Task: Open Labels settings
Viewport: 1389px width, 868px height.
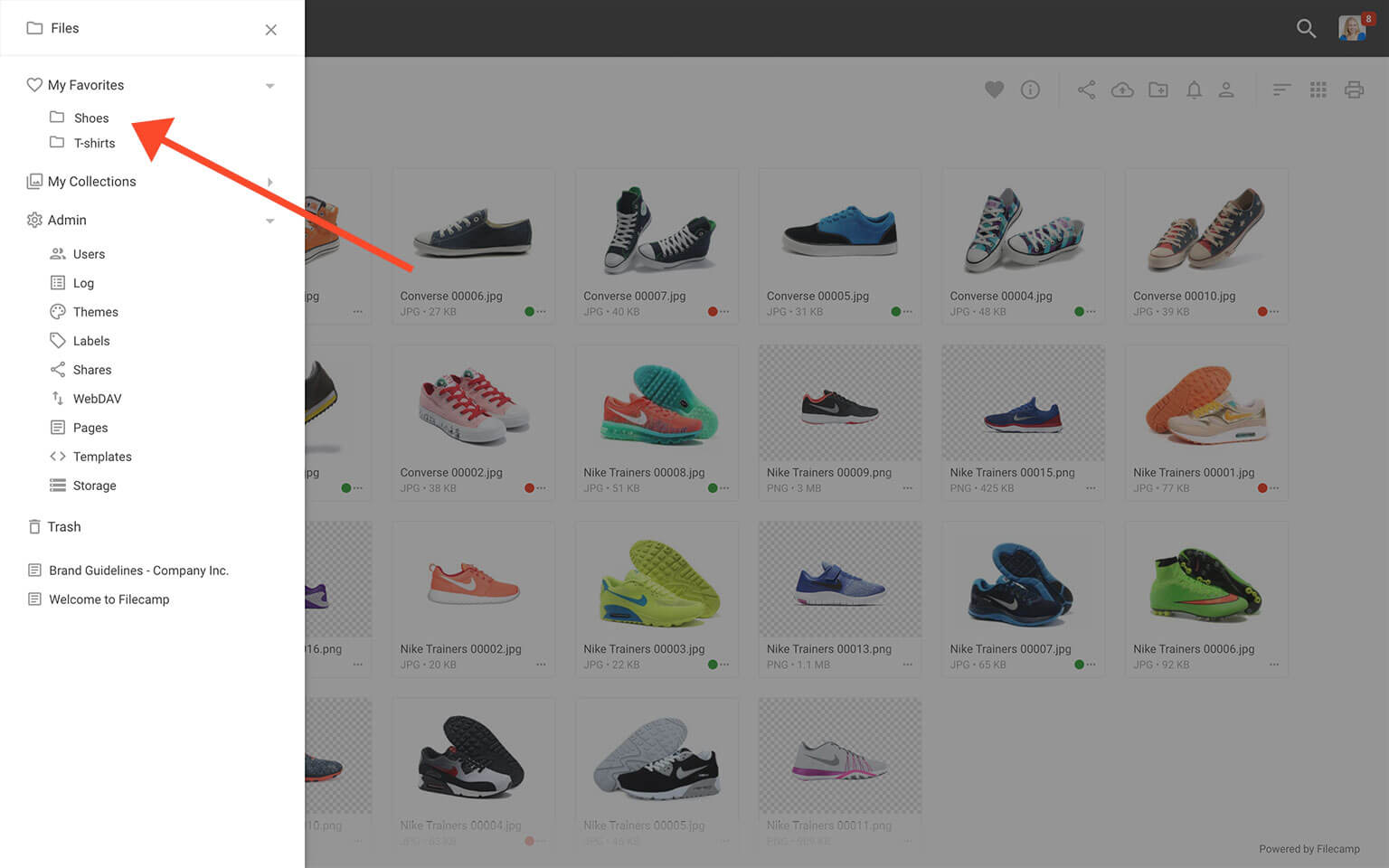Action: pos(80,341)
